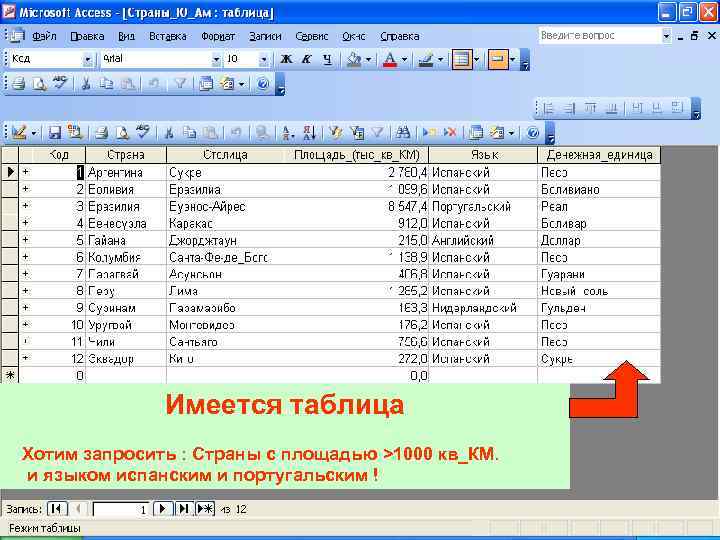
Task: Apply red font color letter A
Action: [390, 59]
